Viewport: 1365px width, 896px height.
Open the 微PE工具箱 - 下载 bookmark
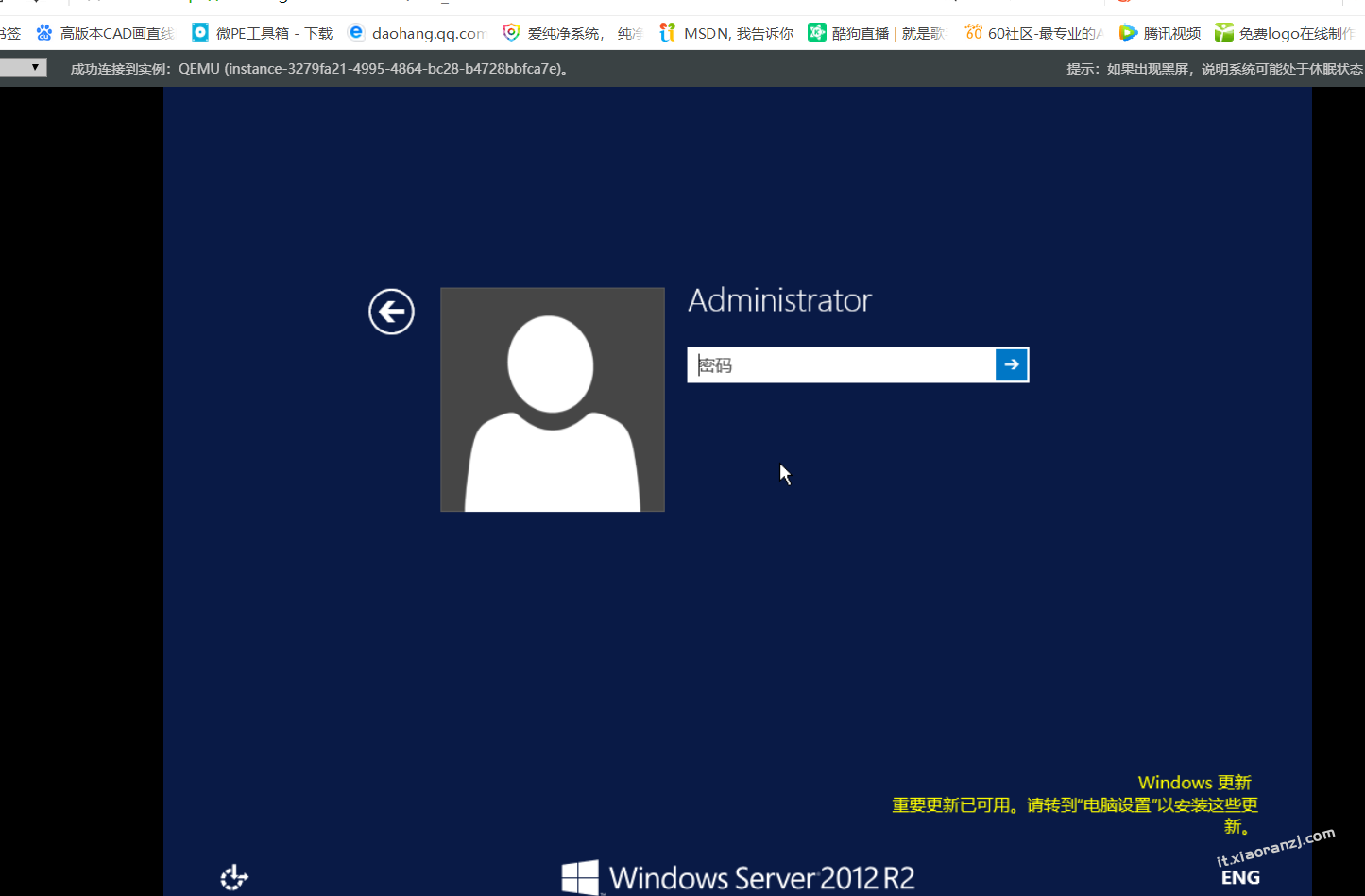tap(263, 33)
